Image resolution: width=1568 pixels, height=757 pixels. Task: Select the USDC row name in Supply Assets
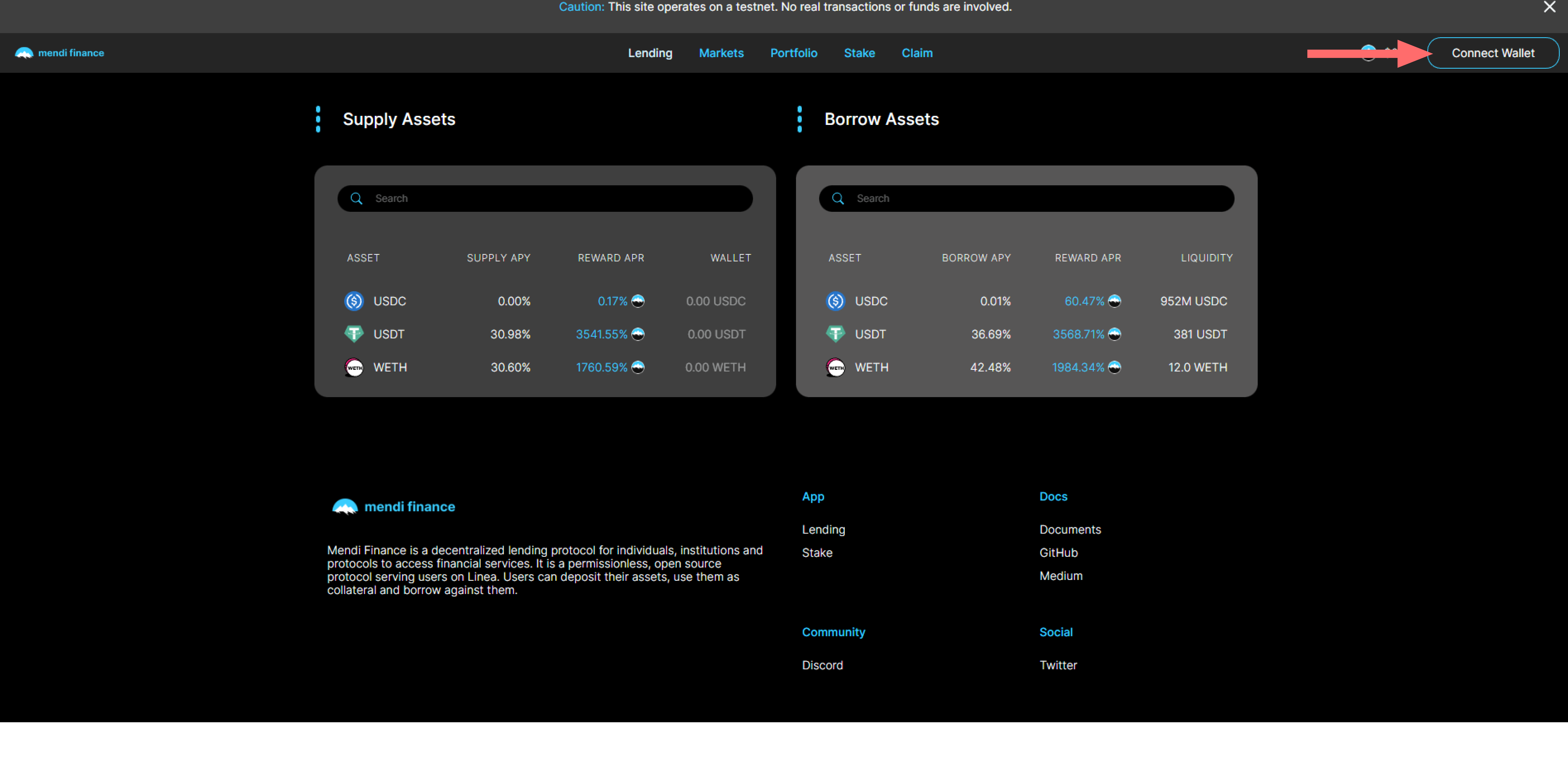(x=390, y=301)
